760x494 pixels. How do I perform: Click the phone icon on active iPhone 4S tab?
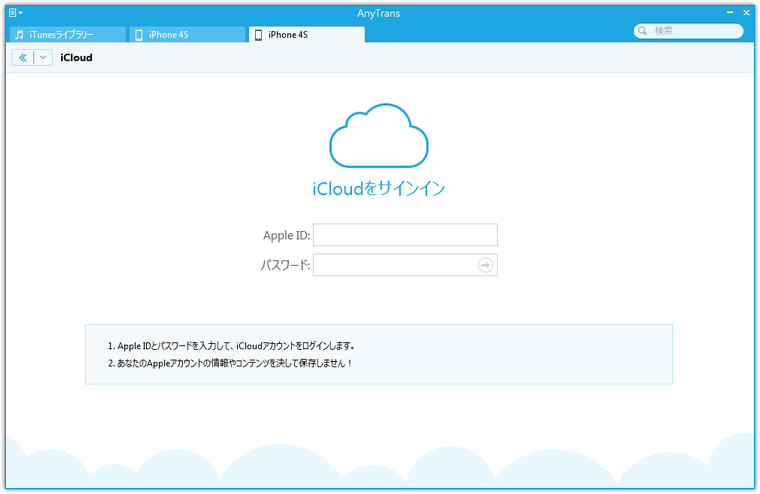(258, 35)
